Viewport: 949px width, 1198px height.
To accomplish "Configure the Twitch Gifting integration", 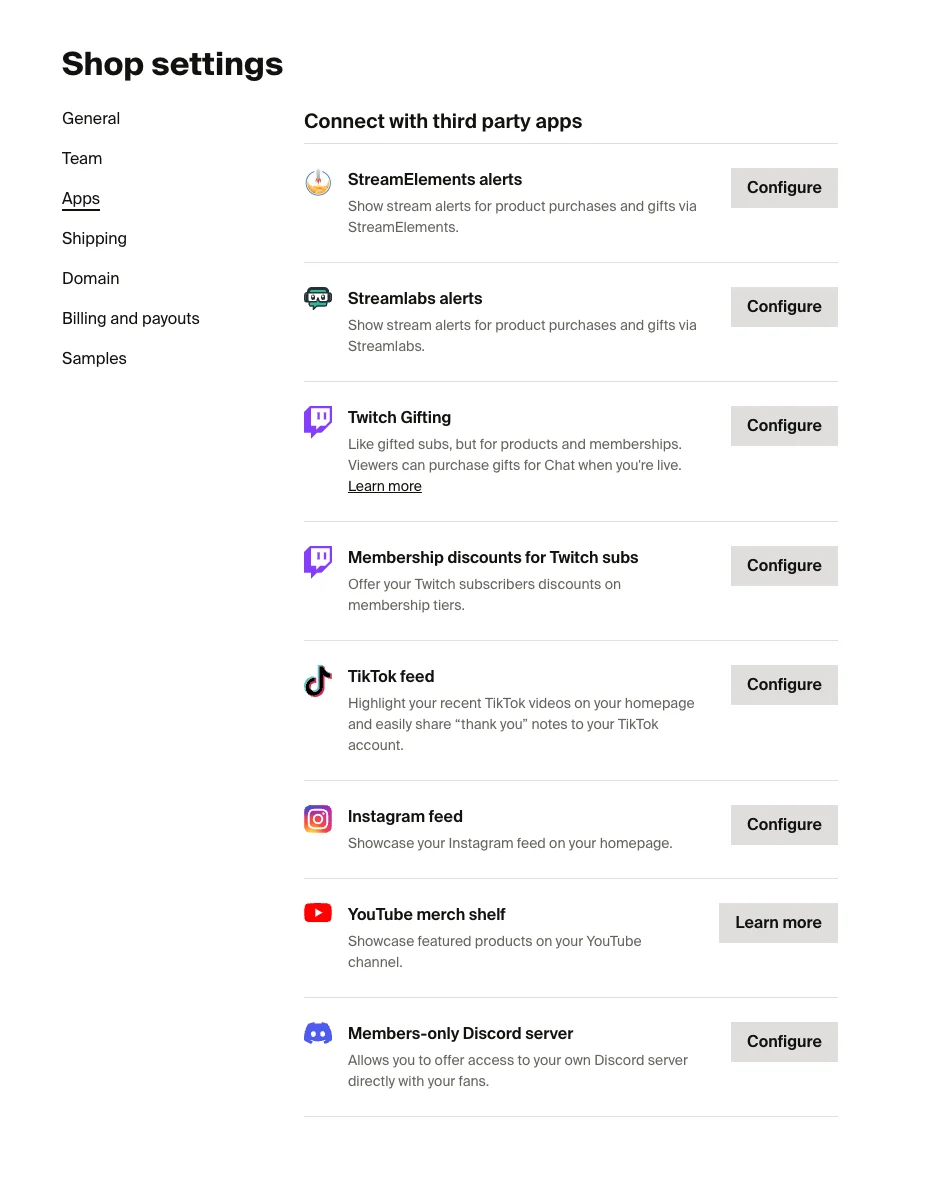I will pos(784,425).
